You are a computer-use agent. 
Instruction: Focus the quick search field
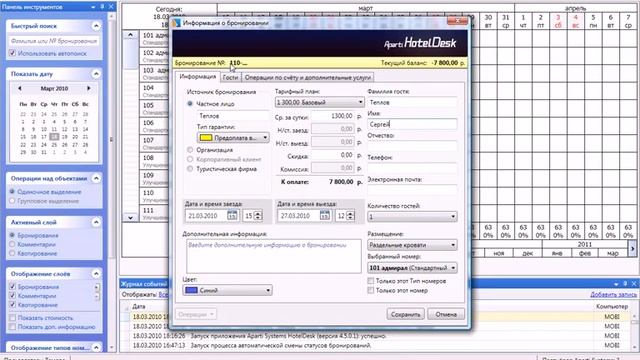point(53,41)
